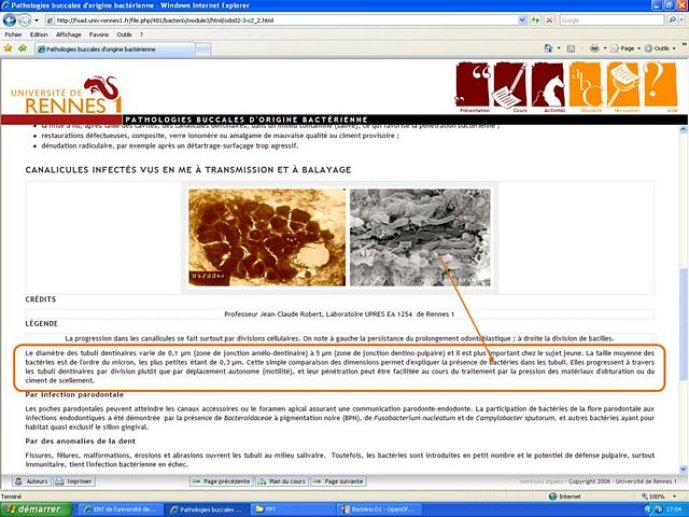Click the page scrollbar down arrow

pyautogui.click(x=683, y=469)
